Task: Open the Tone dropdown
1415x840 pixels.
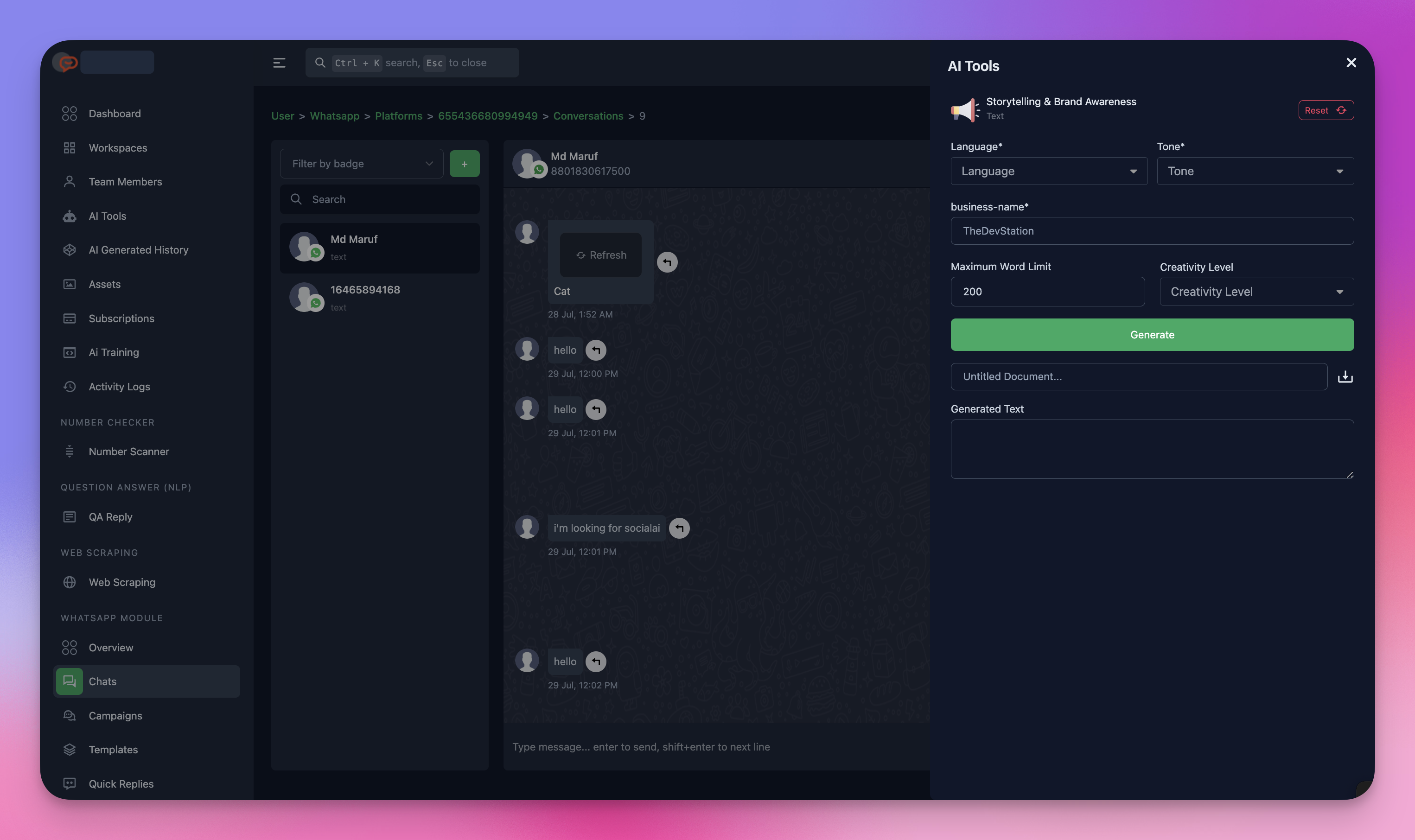Action: coord(1255,172)
